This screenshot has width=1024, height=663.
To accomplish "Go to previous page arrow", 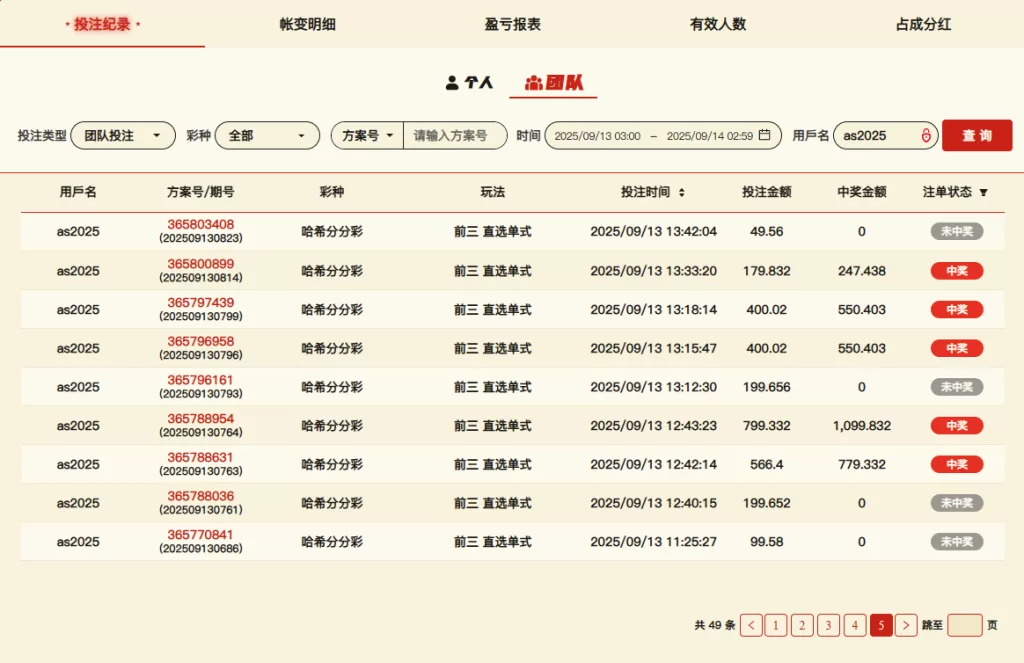I will coord(752,625).
